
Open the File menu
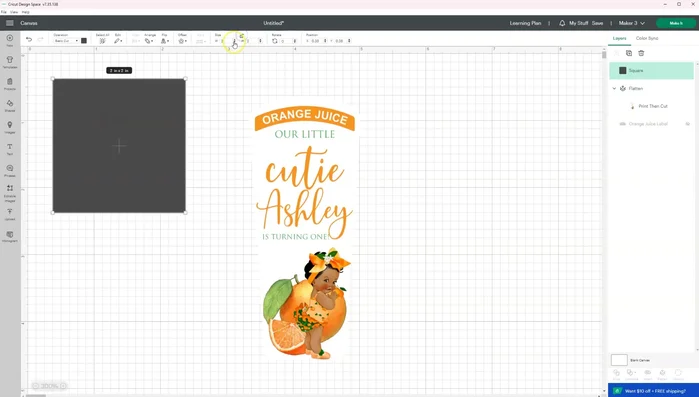pyautogui.click(x=4, y=12)
